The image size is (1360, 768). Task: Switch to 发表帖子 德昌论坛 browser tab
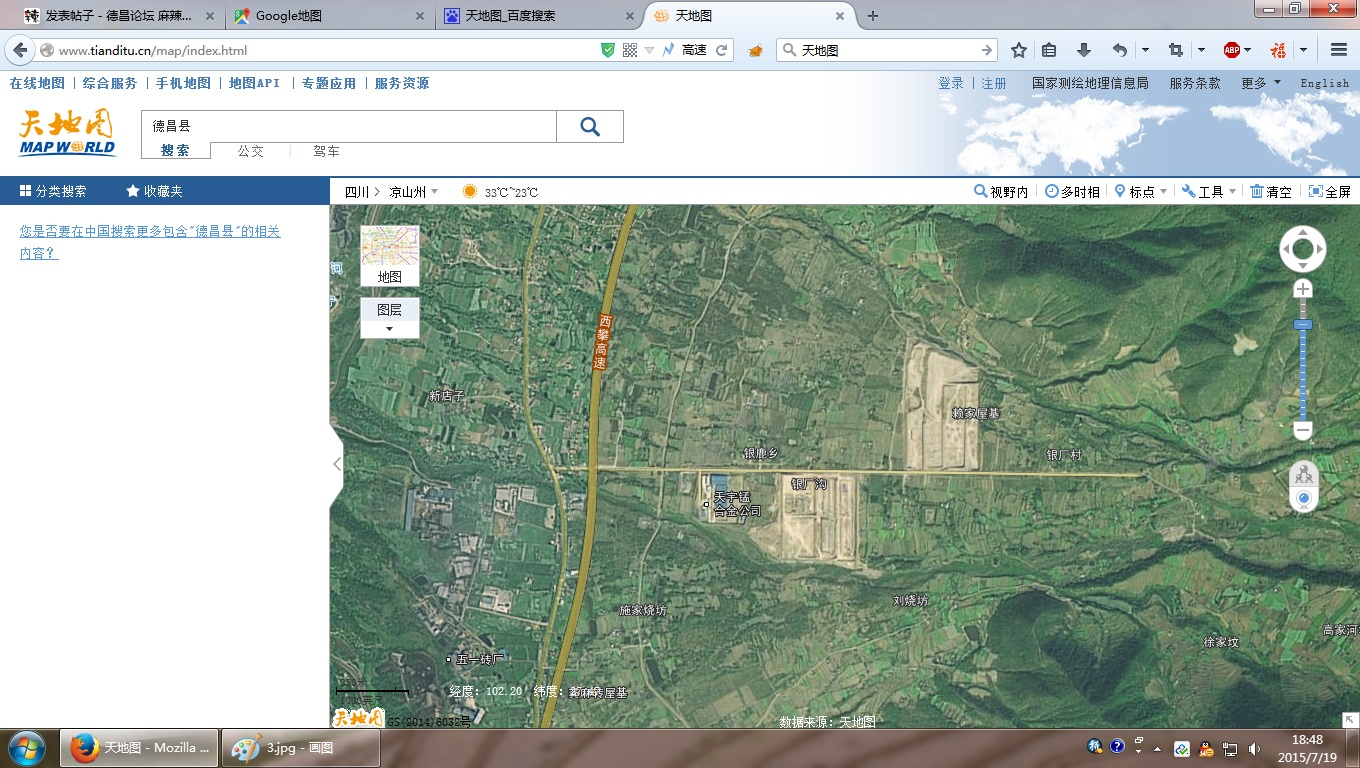tap(120, 16)
